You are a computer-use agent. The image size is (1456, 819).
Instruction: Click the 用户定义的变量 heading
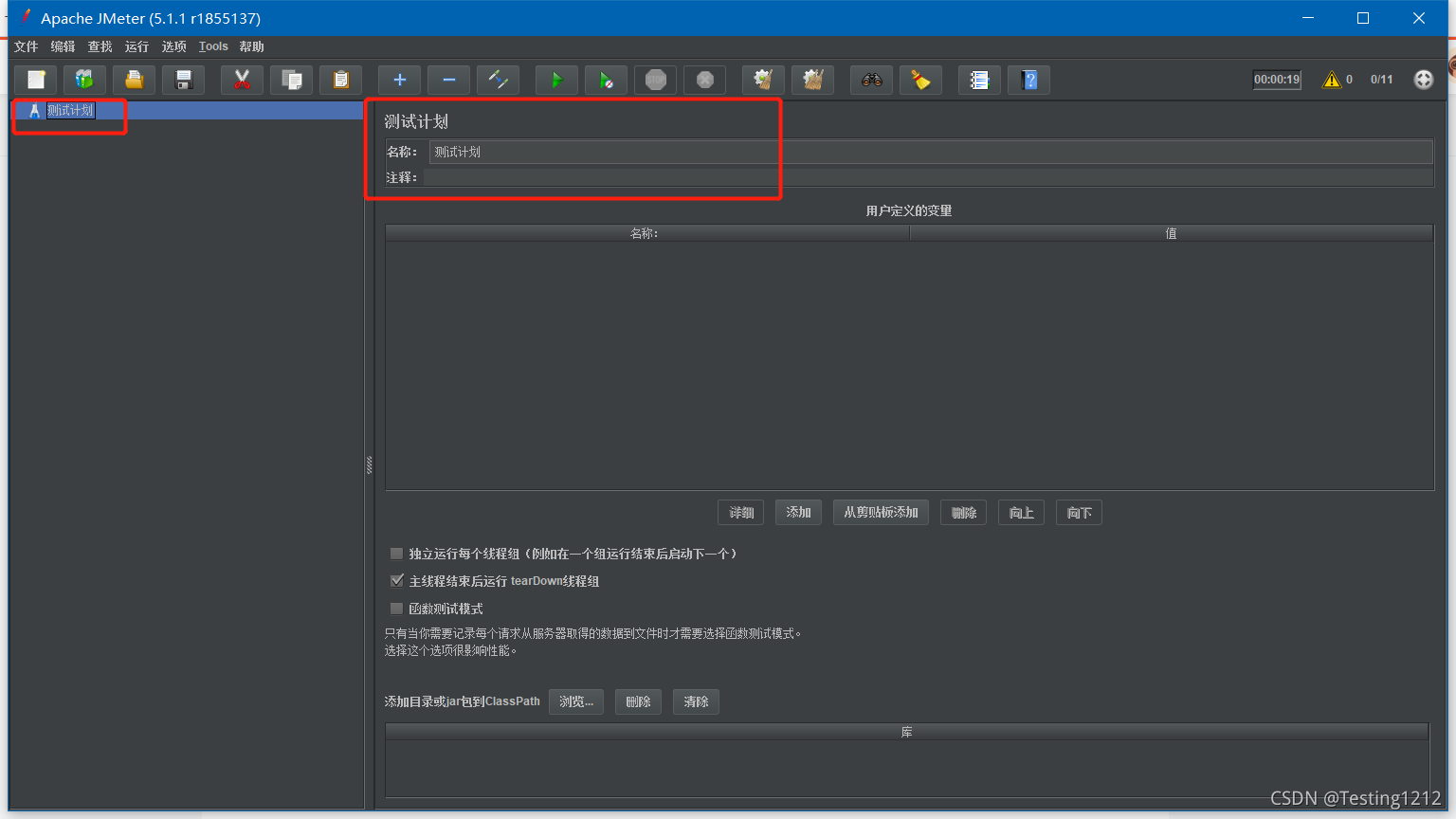pyautogui.click(x=909, y=210)
